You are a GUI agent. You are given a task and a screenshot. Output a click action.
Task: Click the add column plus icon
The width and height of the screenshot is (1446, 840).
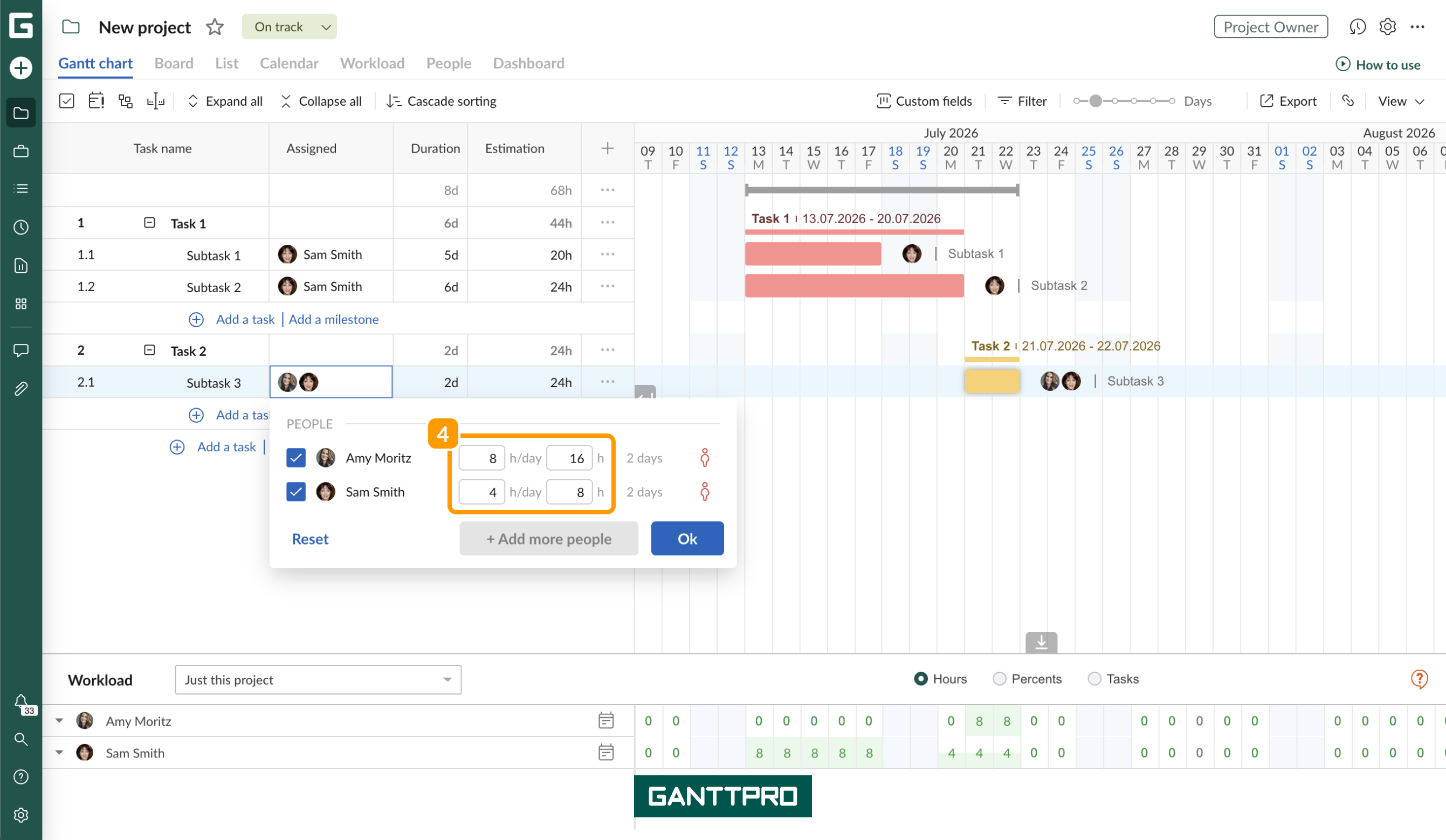click(608, 149)
